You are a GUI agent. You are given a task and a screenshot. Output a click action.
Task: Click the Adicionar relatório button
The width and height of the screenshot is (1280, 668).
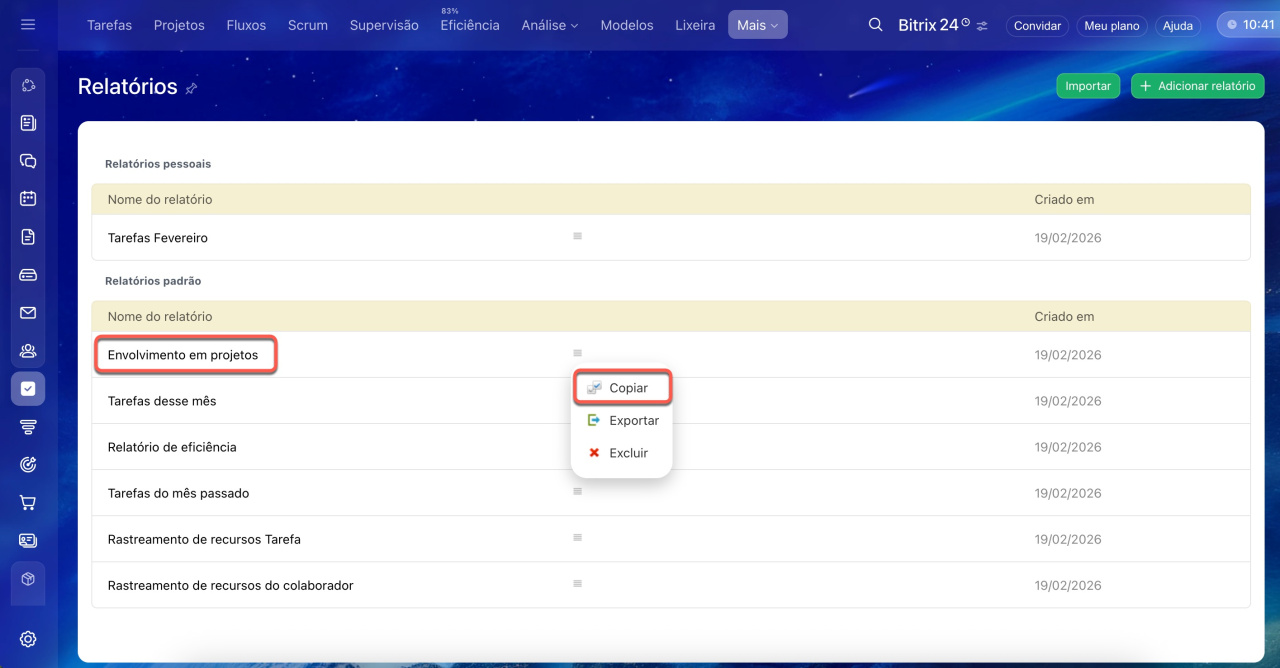click(x=1197, y=86)
